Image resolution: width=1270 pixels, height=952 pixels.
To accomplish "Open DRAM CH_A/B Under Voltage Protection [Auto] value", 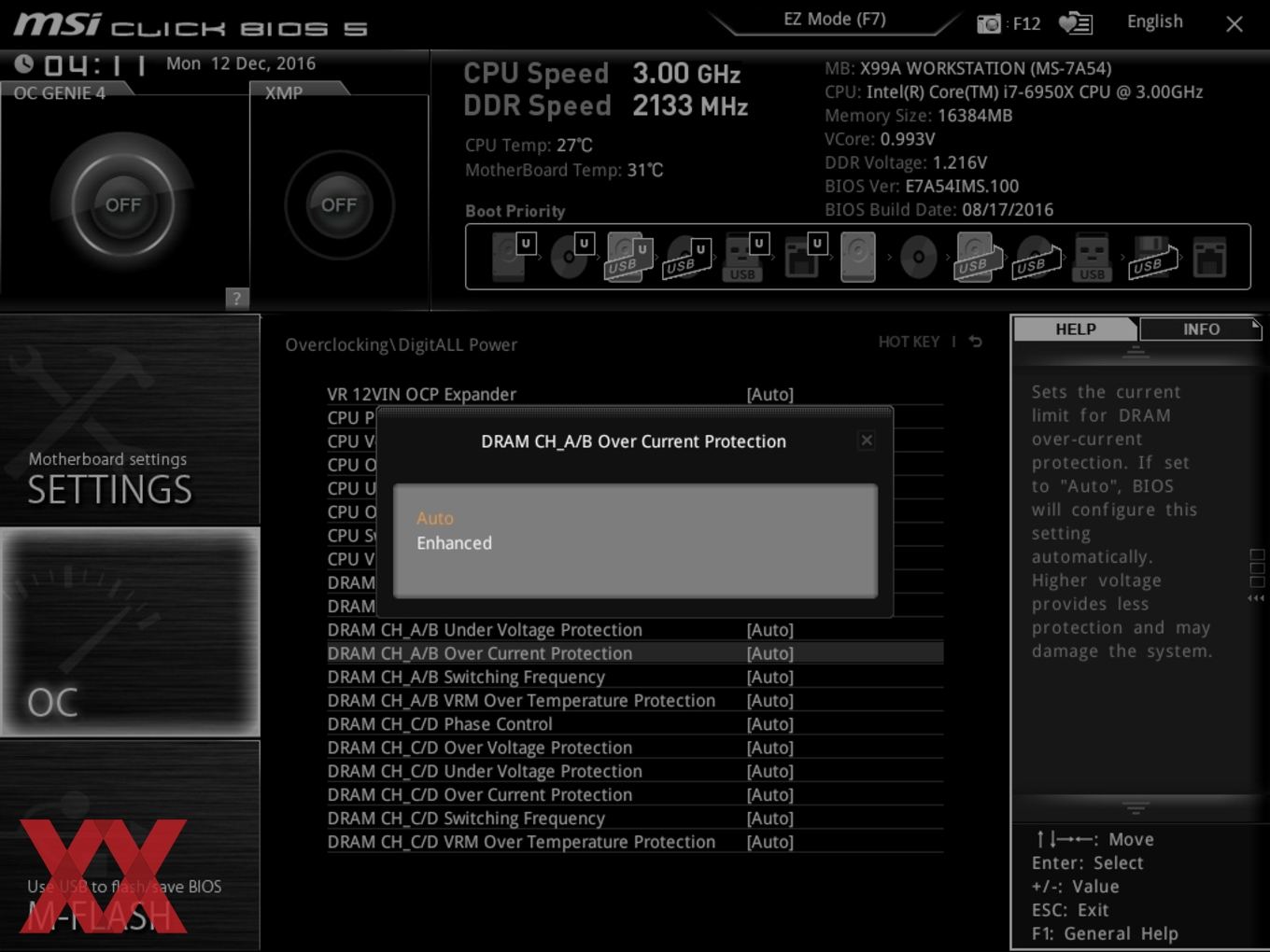I will pos(770,630).
